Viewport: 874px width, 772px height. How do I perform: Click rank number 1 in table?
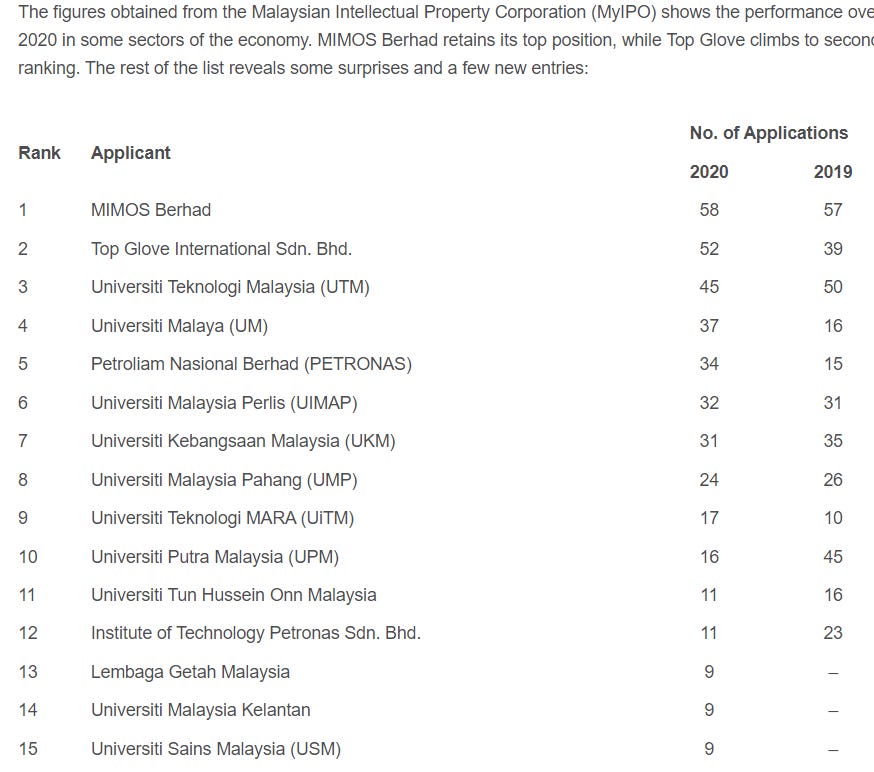[22, 210]
